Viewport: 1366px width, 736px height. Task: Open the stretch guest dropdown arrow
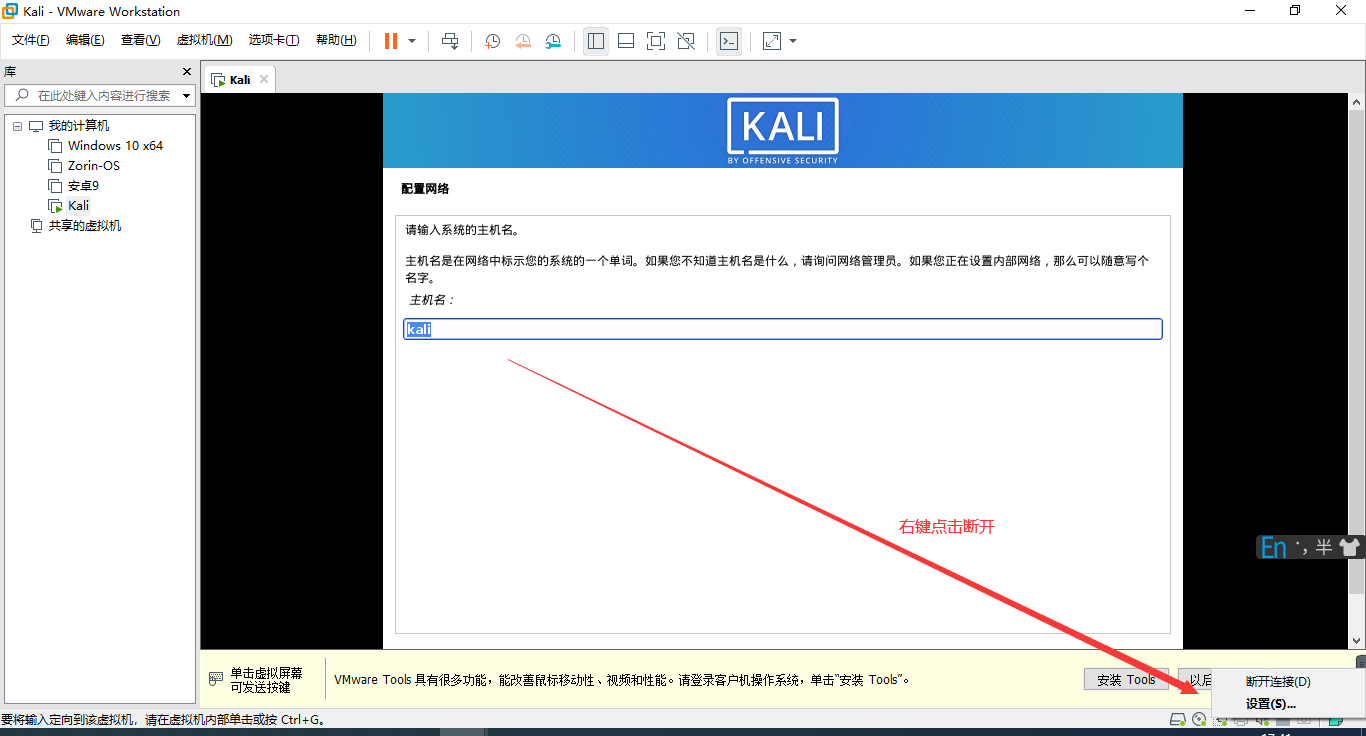coord(793,41)
